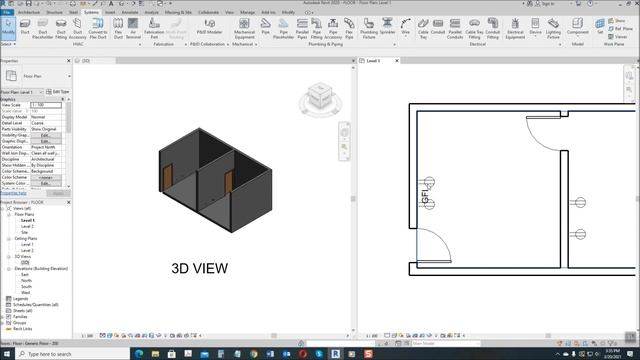This screenshot has width=640, height=360.
Task: Select the Duct tool in HVAC panel
Action: 25,27
